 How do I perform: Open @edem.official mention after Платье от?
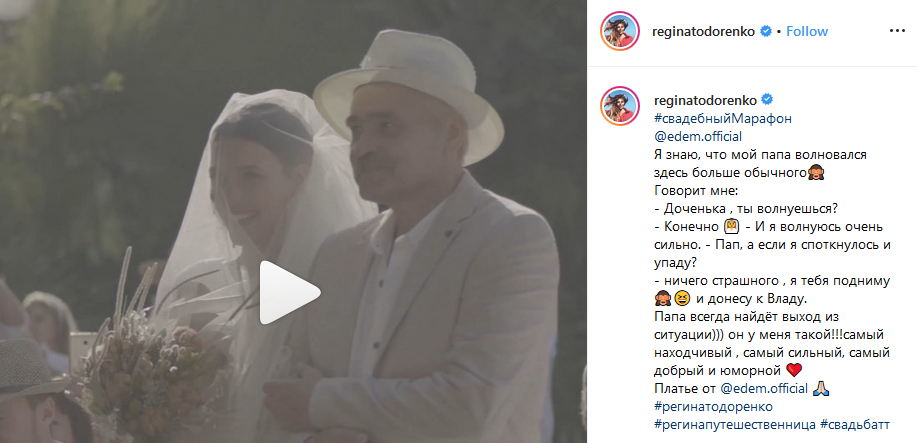tap(763, 389)
